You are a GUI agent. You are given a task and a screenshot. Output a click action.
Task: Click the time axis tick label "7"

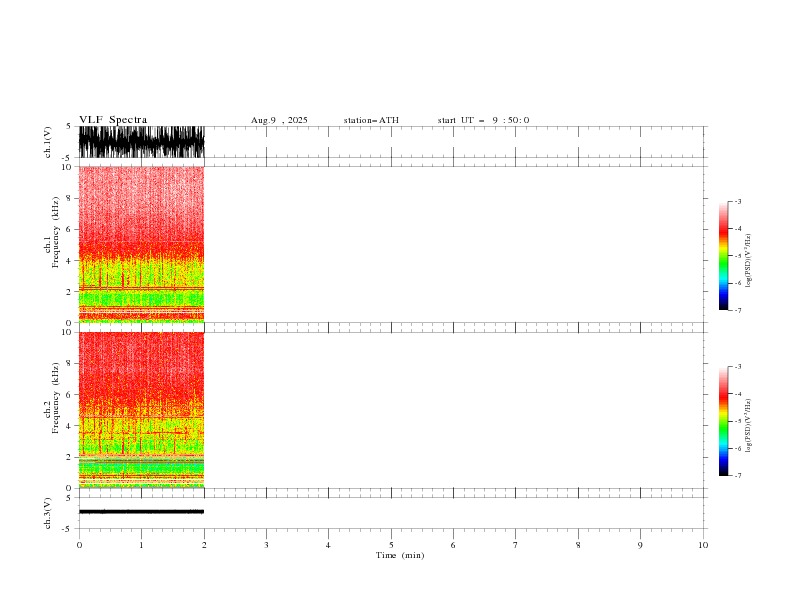pyautogui.click(x=516, y=545)
